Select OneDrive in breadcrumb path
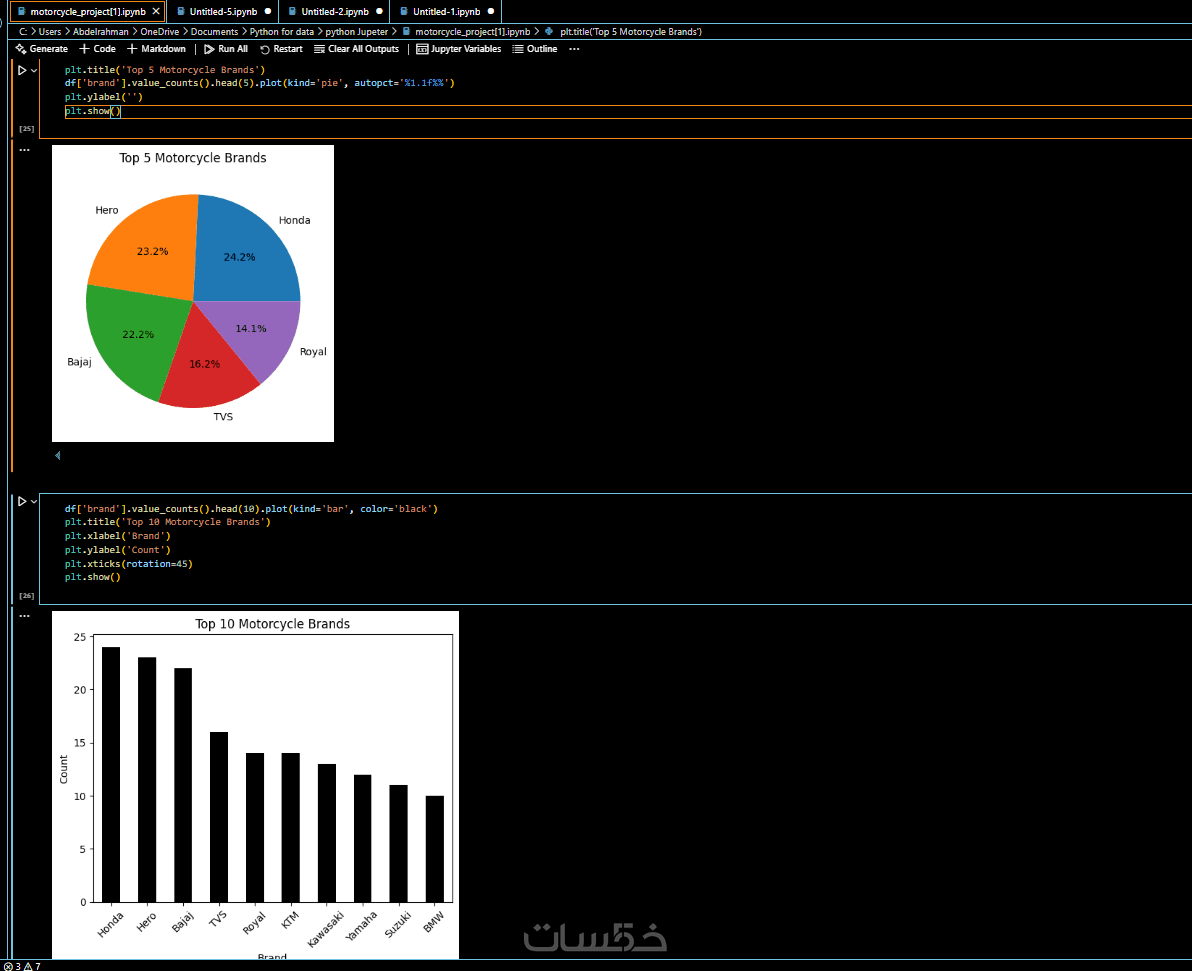 160,32
